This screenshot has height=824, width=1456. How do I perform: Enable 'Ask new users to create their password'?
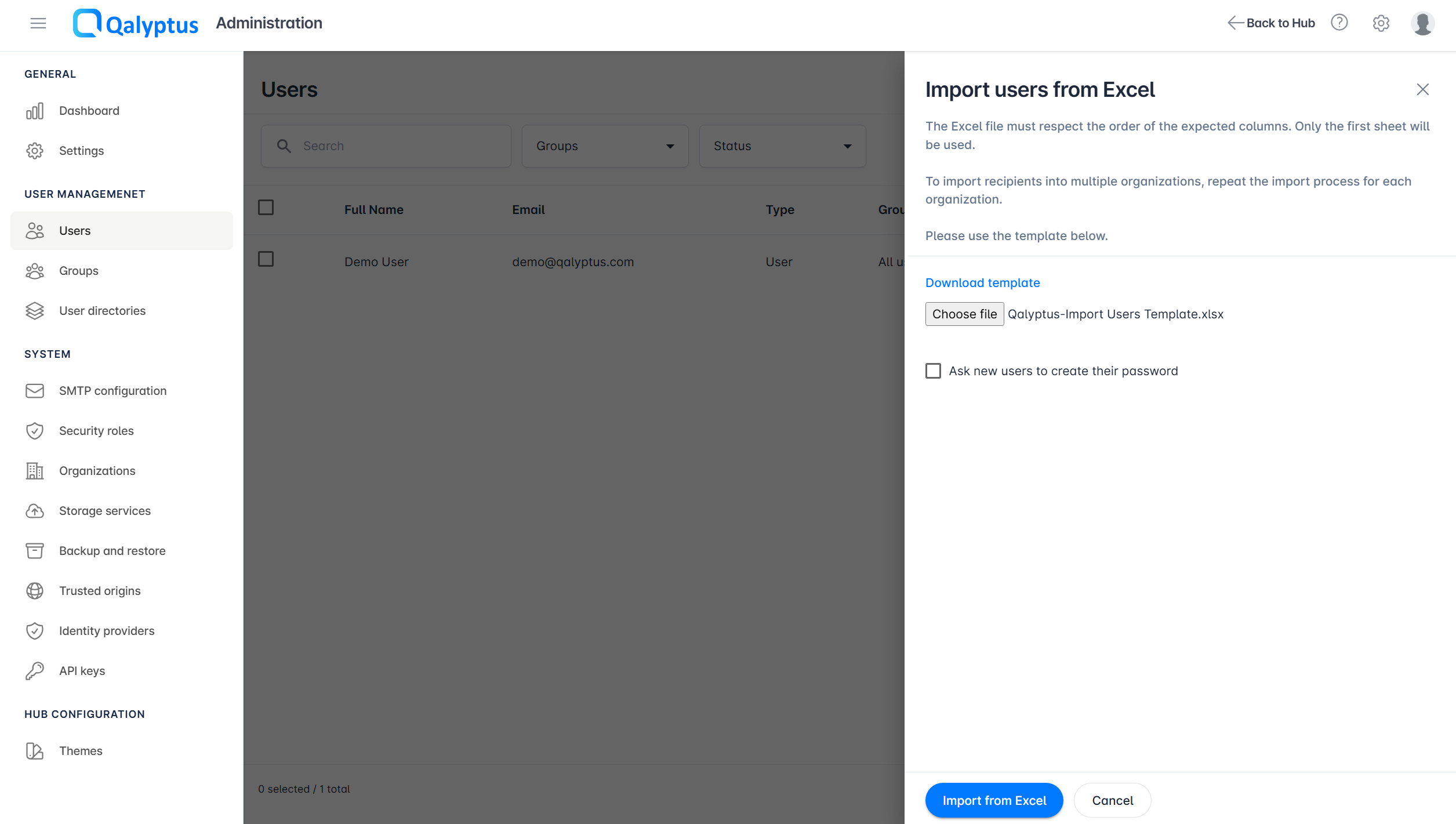[932, 371]
